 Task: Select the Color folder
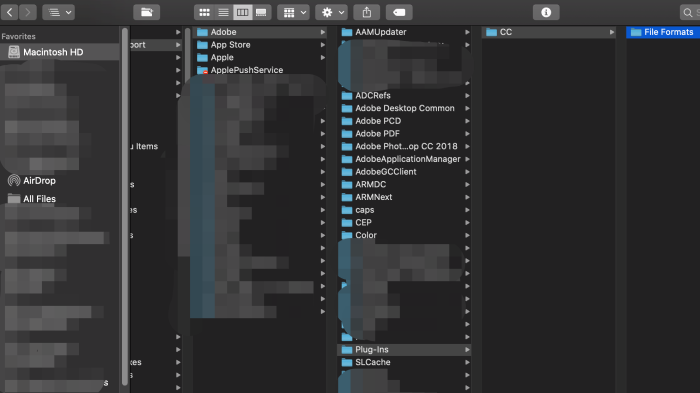405,235
